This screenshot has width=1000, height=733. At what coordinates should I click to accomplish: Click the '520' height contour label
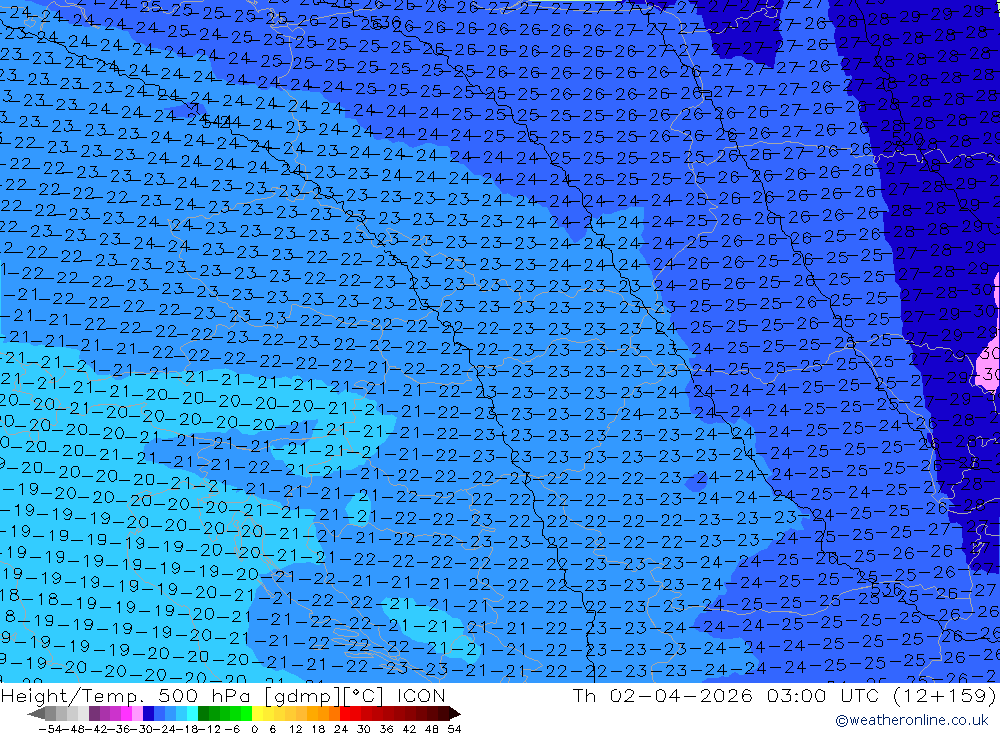pyautogui.click(x=907, y=138)
